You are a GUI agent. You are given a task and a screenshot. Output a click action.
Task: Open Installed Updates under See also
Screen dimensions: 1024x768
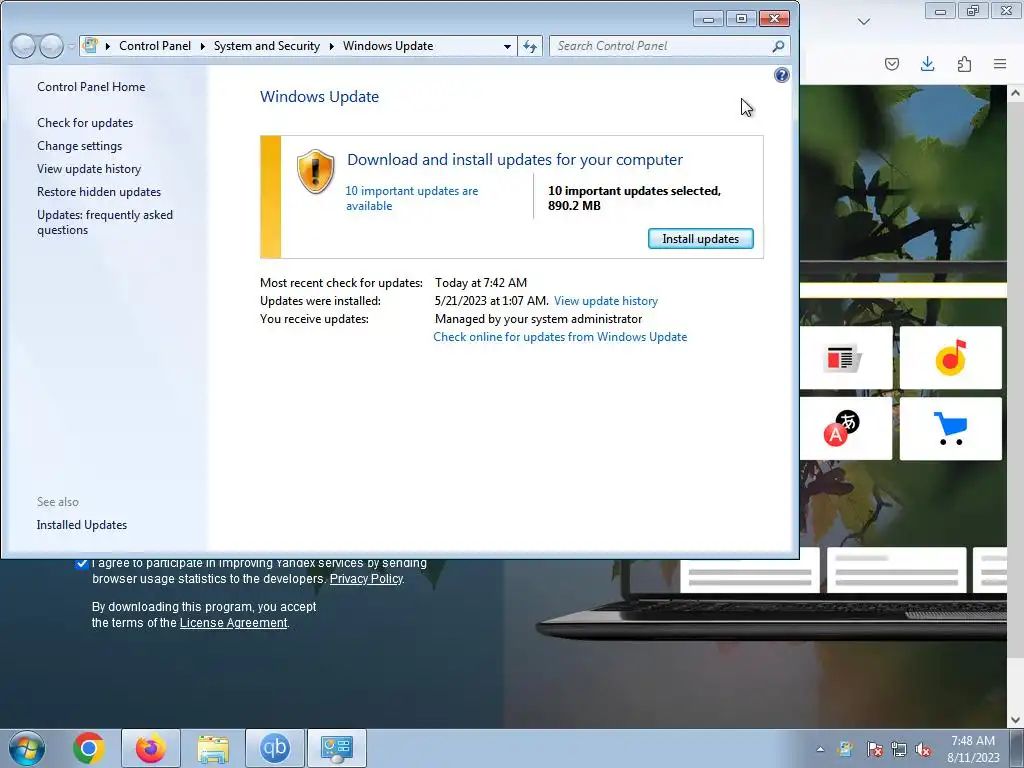pos(82,525)
